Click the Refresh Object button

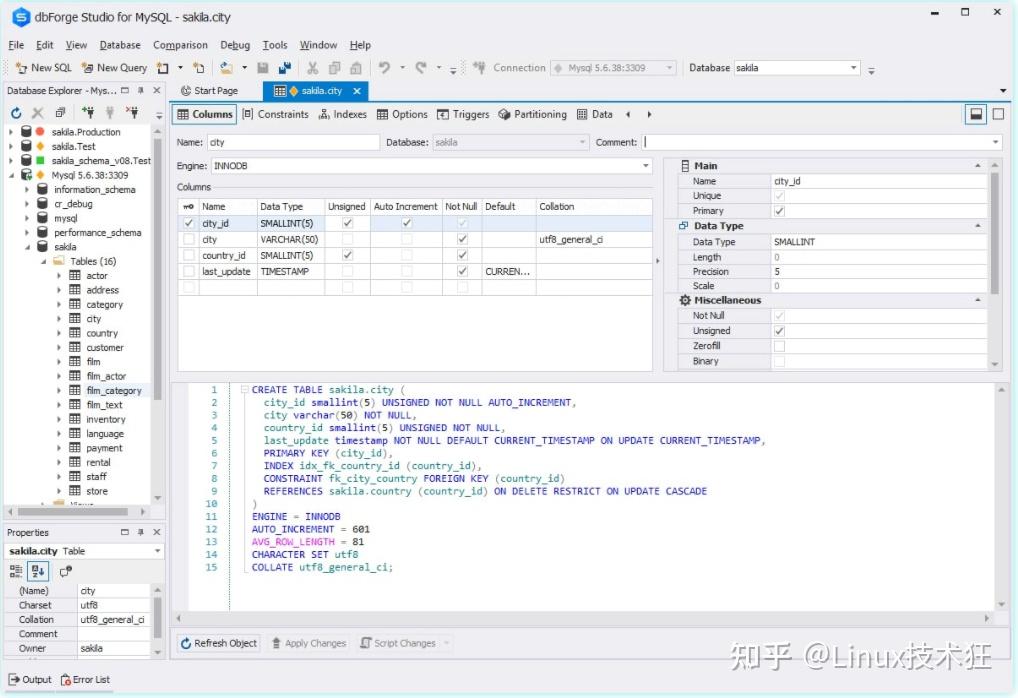tap(219, 643)
